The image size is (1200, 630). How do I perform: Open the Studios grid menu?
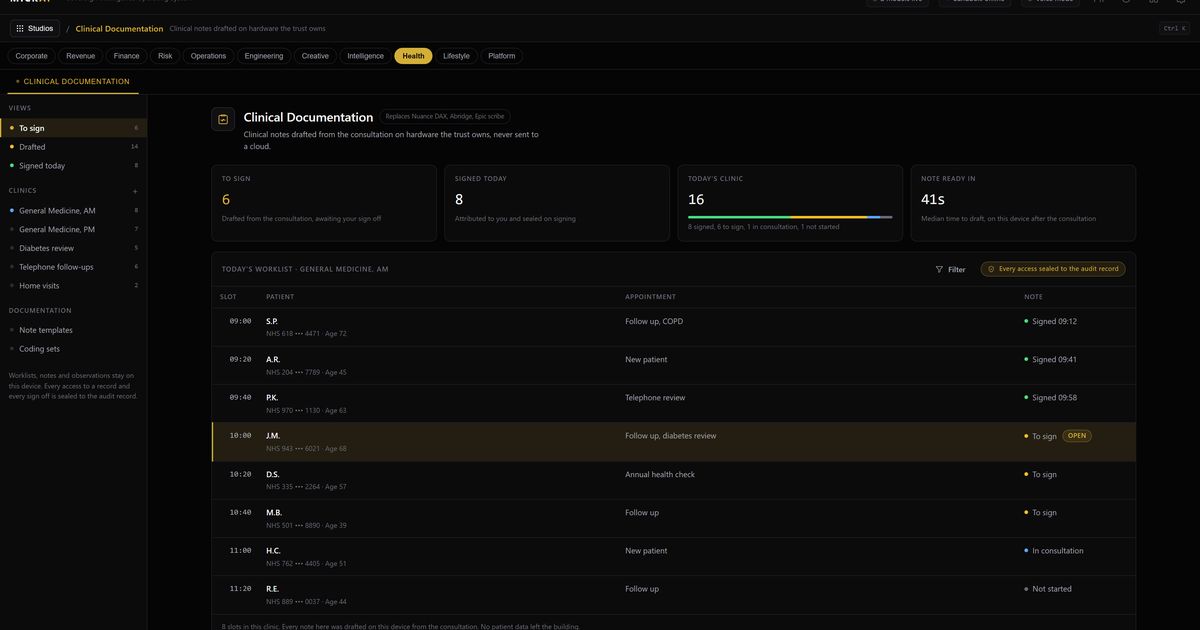35,28
